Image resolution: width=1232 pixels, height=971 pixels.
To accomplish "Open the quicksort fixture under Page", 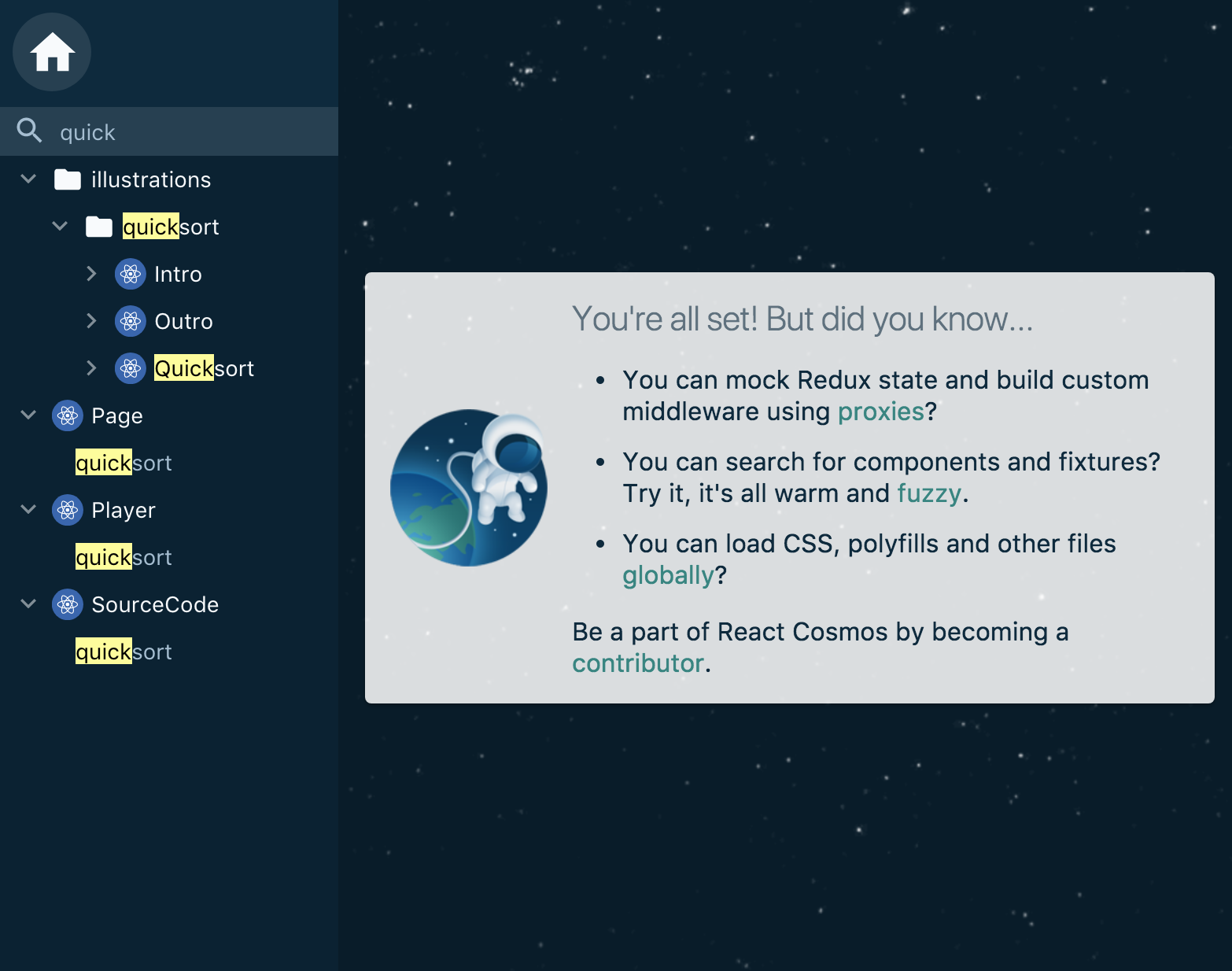I will 124,463.
